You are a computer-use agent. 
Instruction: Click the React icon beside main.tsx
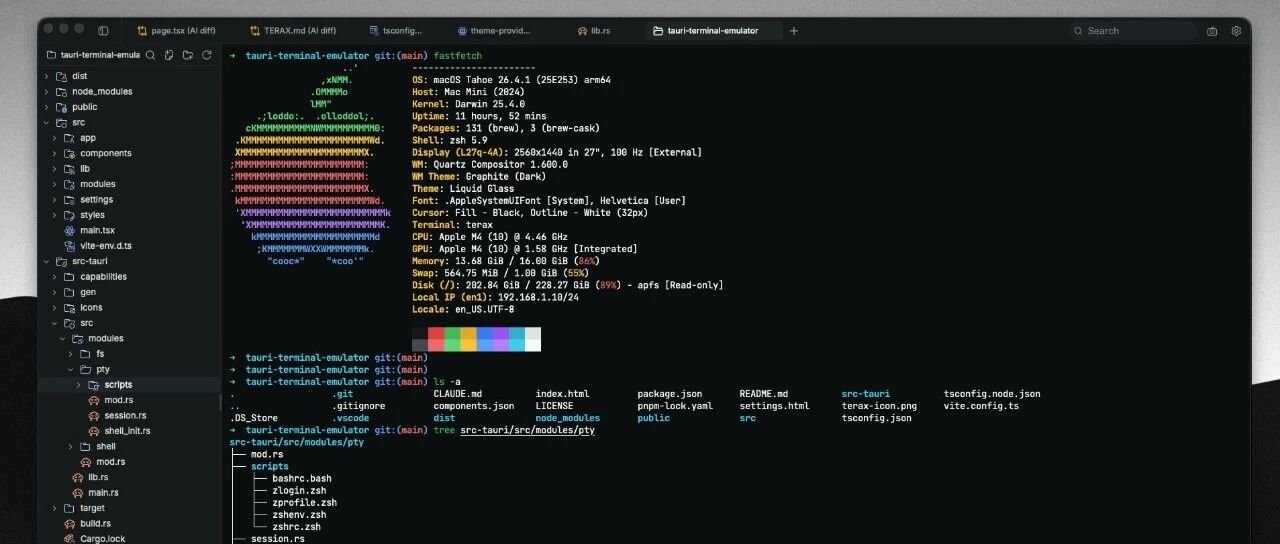(x=69, y=230)
